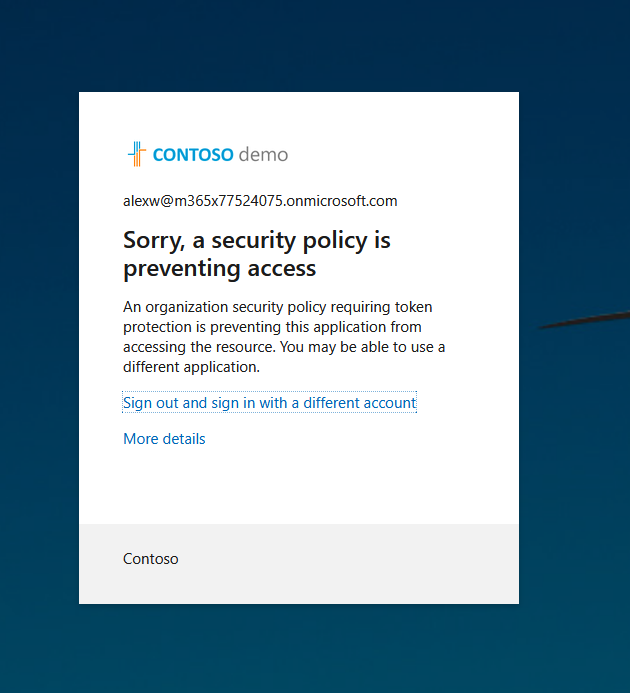Sign out and sign in with different account

tap(269, 403)
